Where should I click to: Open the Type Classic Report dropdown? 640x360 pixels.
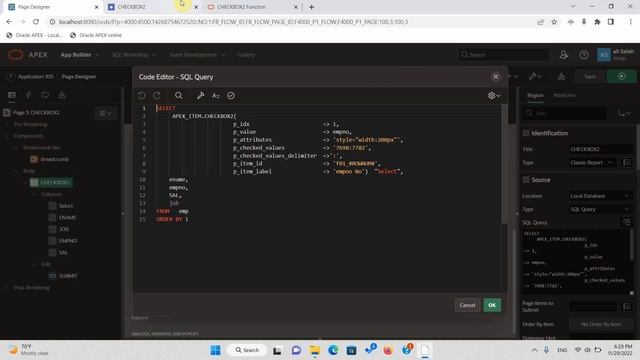pyautogui.click(x=592, y=162)
